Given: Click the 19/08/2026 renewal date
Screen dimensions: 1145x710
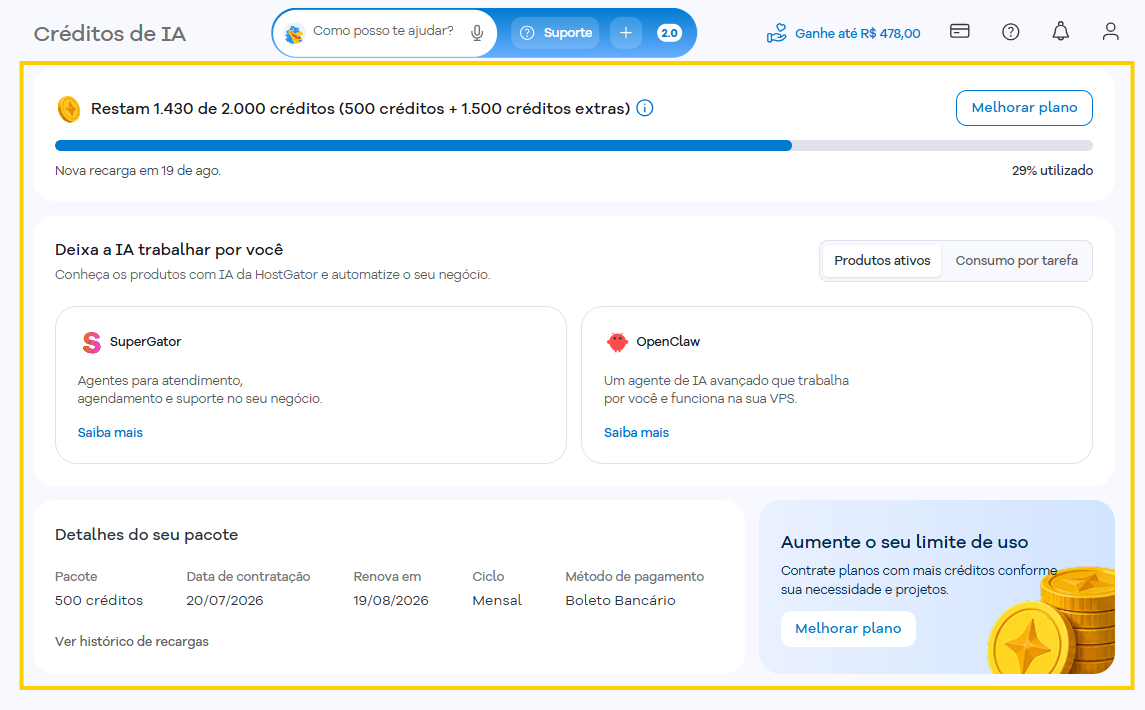Looking at the screenshot, I should coord(391,600).
